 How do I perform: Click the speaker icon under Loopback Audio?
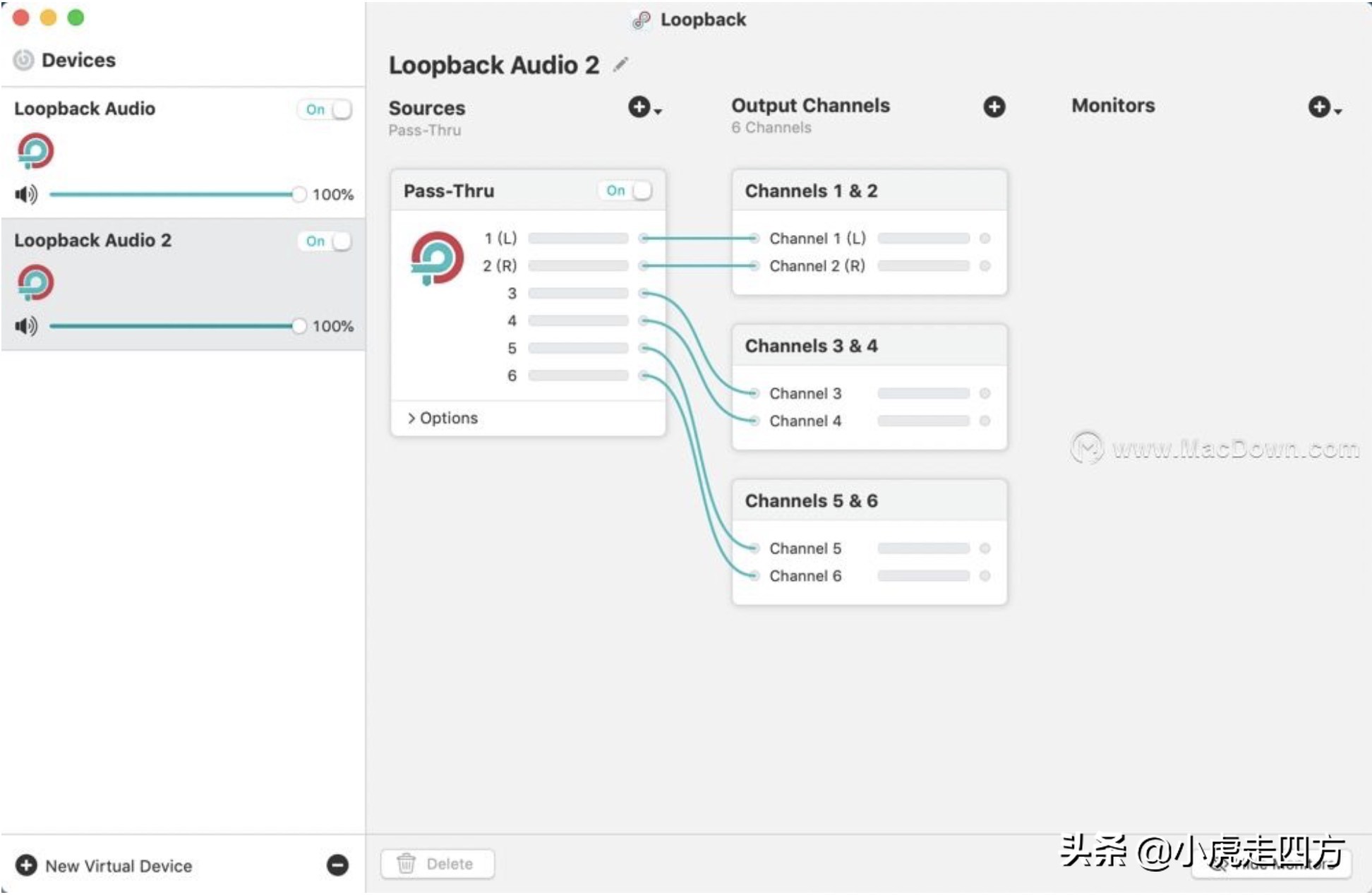(x=26, y=194)
